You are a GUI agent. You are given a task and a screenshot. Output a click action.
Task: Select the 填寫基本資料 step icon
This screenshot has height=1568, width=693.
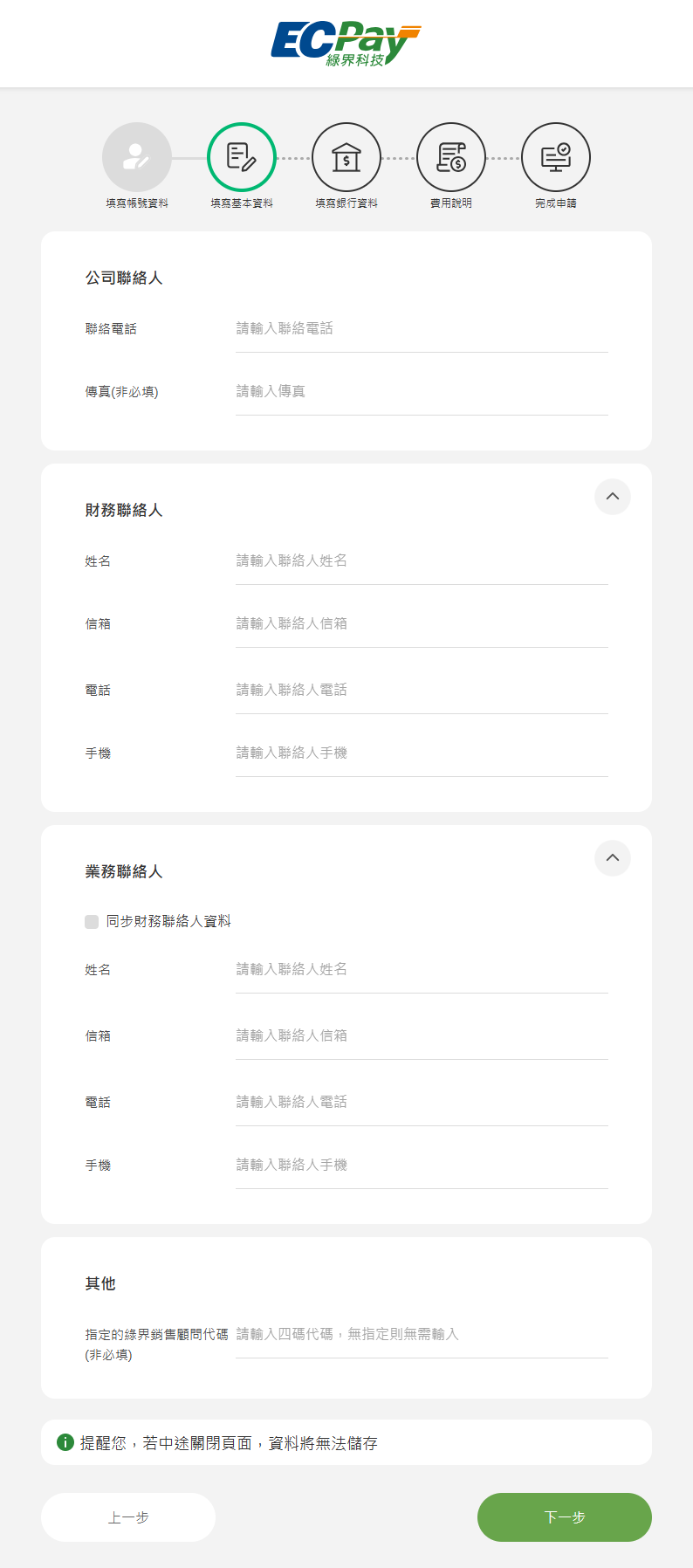pos(242,157)
